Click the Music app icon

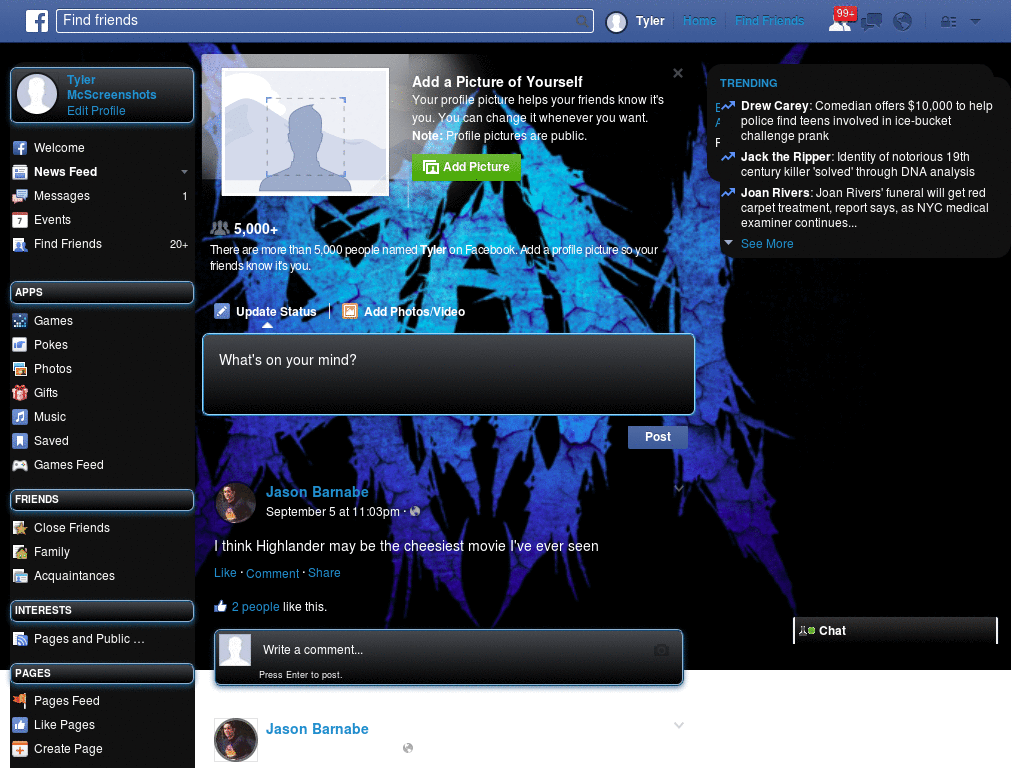(20, 417)
